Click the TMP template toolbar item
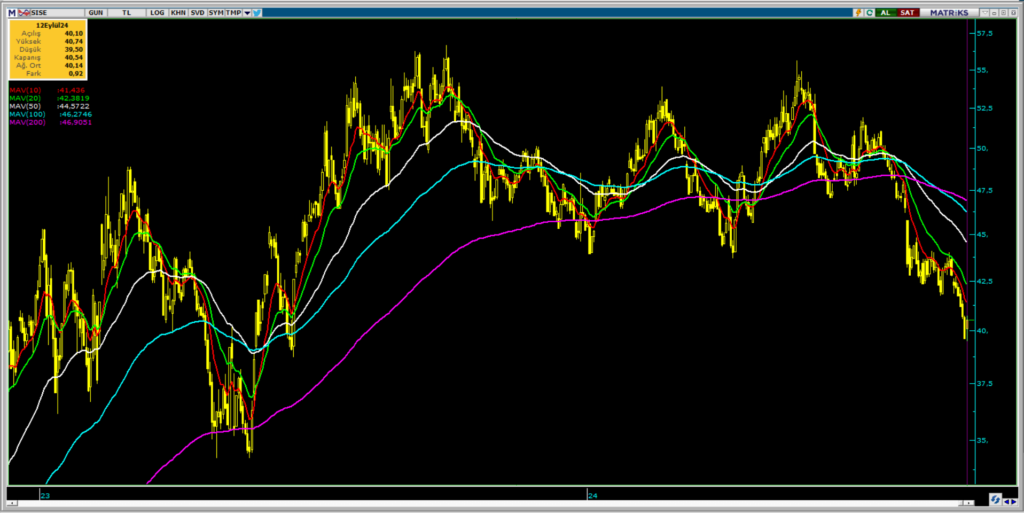This screenshot has width=1024, height=513. 233,12
